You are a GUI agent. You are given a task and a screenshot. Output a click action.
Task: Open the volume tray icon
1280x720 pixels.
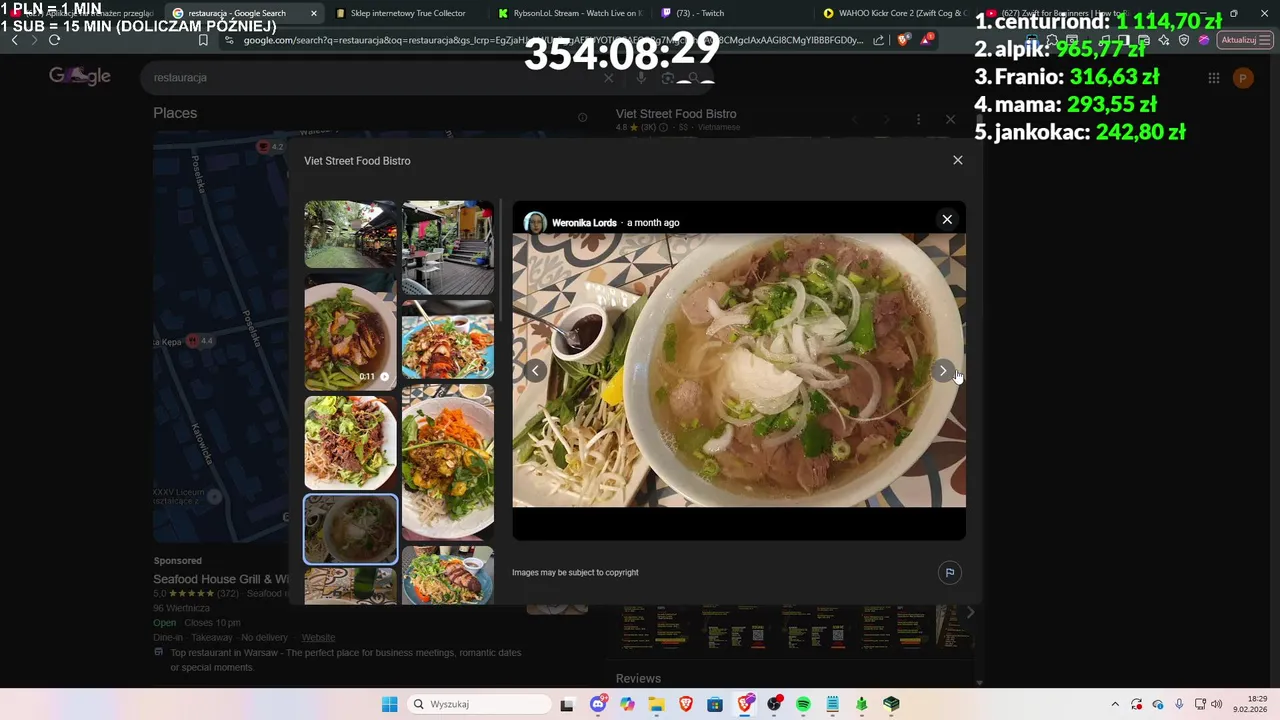click(1217, 704)
